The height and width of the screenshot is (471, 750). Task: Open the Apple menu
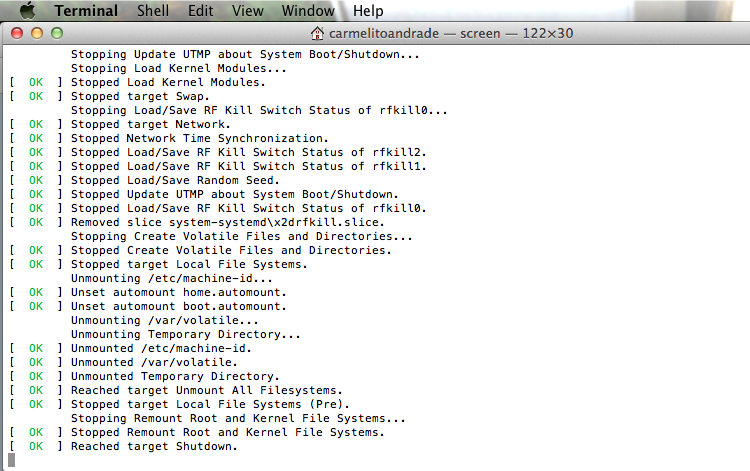tap(28, 10)
